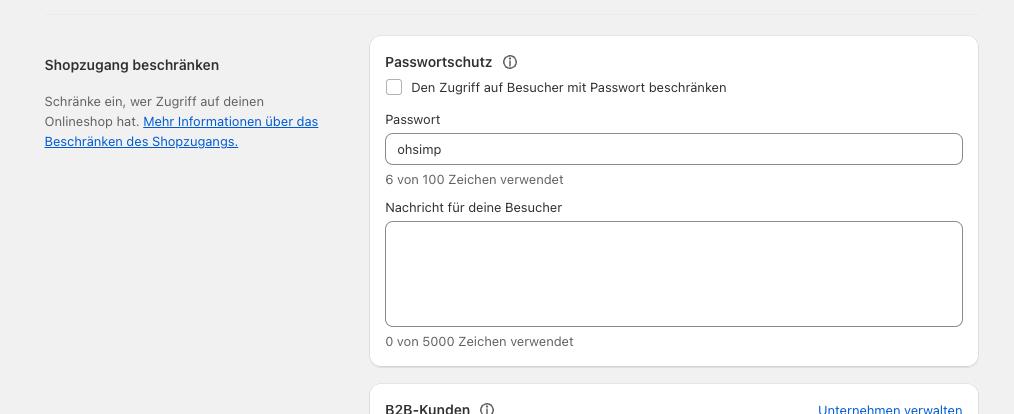Click the 'Onlineshop hat.' text before the link

[x=92, y=122]
